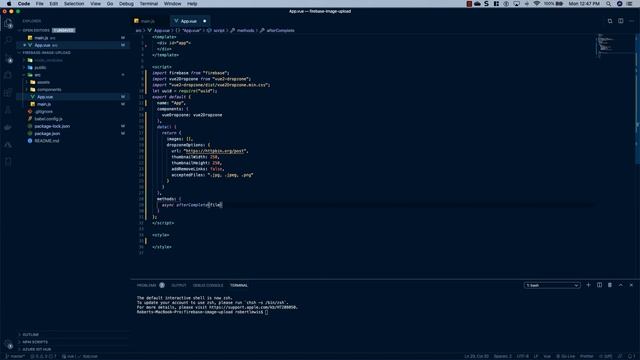Open README.md file

pos(73,141)
